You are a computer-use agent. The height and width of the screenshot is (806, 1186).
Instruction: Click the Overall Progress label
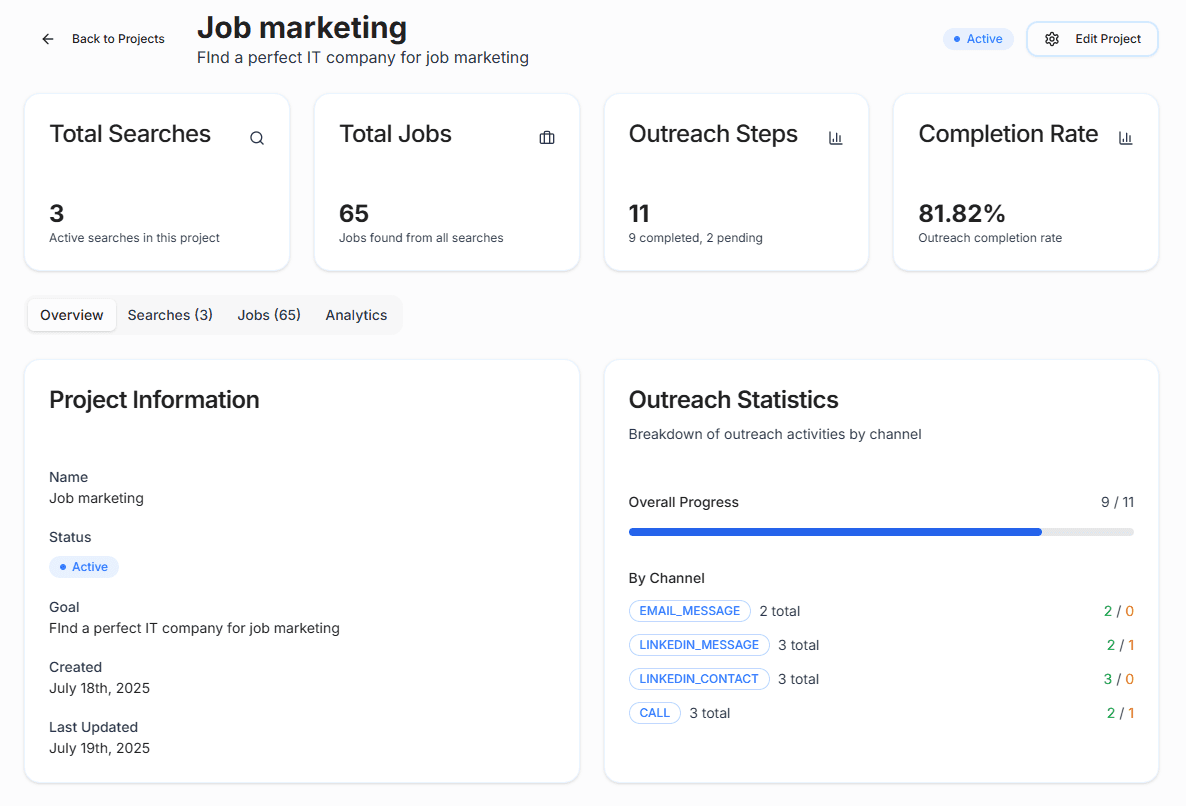click(684, 502)
